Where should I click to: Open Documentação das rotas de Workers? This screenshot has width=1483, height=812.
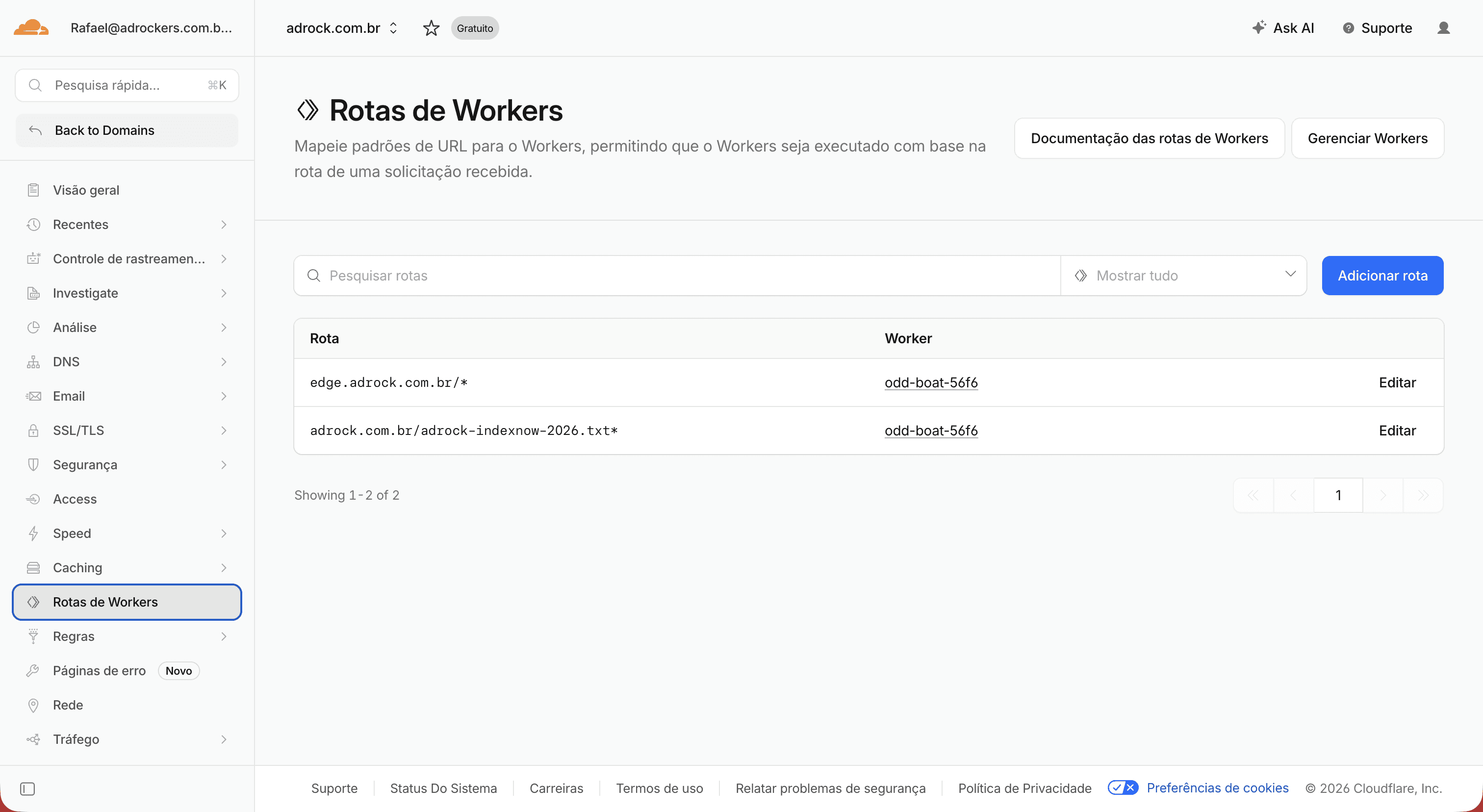point(1149,138)
